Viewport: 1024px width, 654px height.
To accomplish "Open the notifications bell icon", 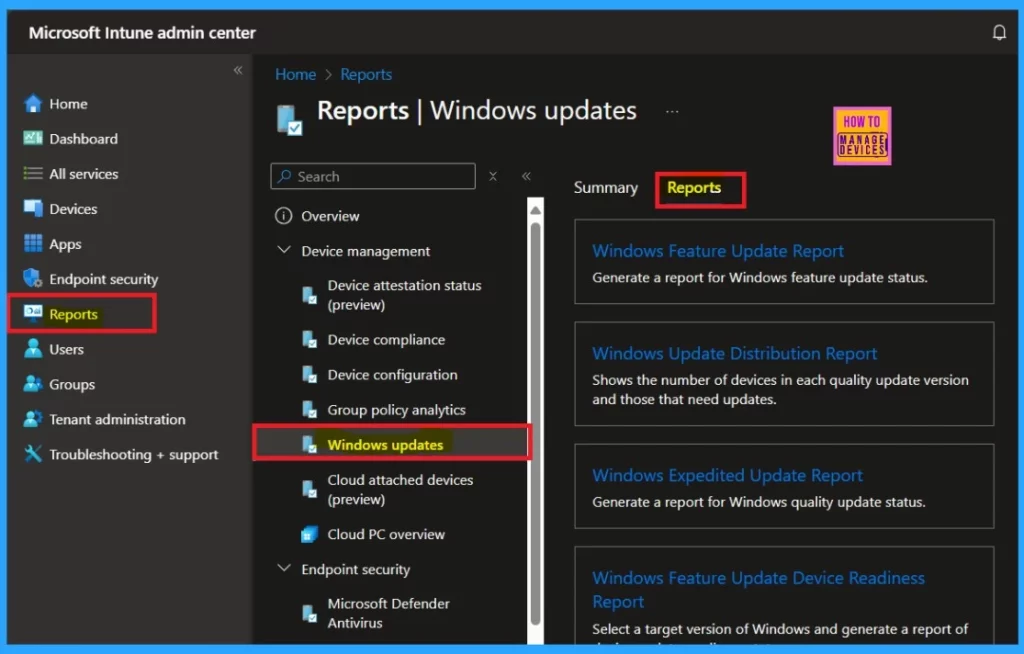I will [999, 32].
